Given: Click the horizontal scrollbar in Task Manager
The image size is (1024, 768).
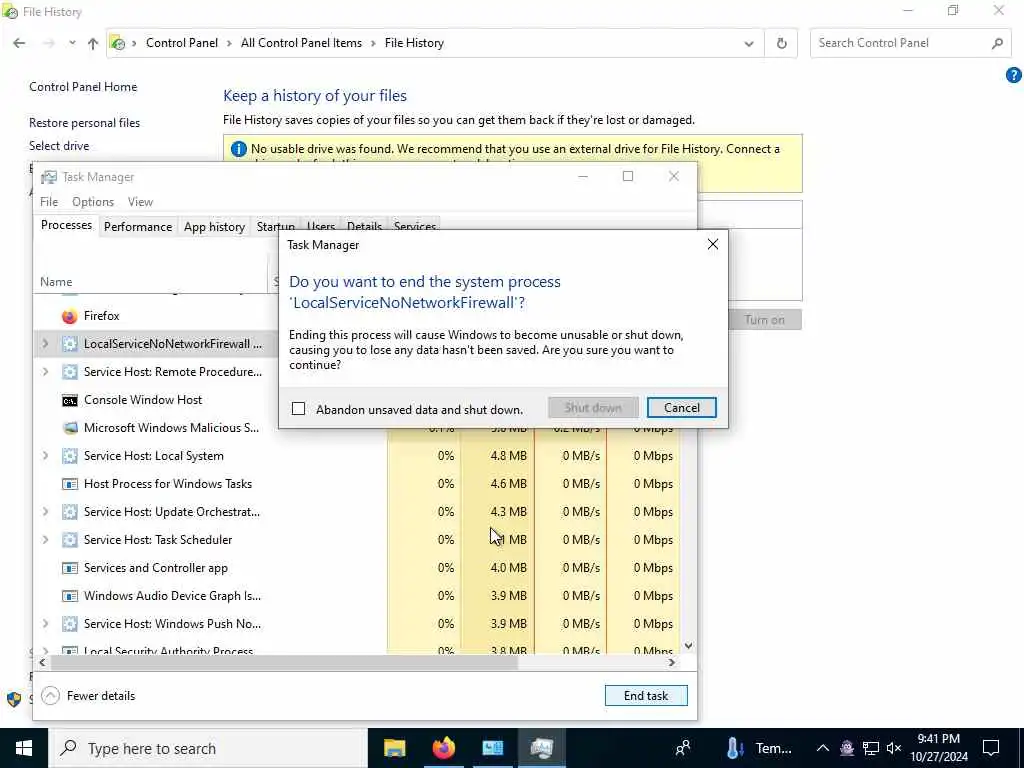Looking at the screenshot, I should click(x=284, y=662).
